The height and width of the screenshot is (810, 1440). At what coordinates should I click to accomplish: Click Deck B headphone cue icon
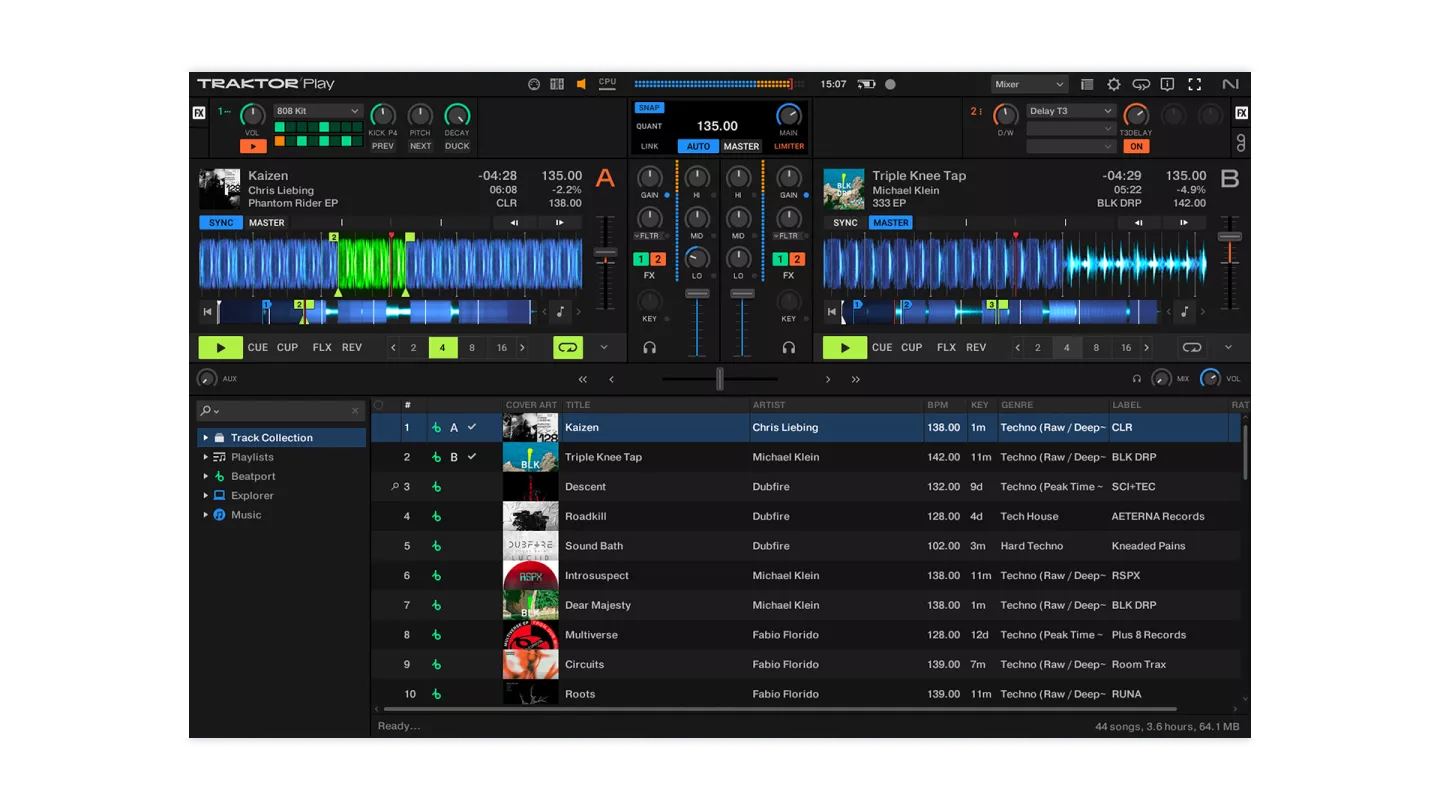coord(789,348)
